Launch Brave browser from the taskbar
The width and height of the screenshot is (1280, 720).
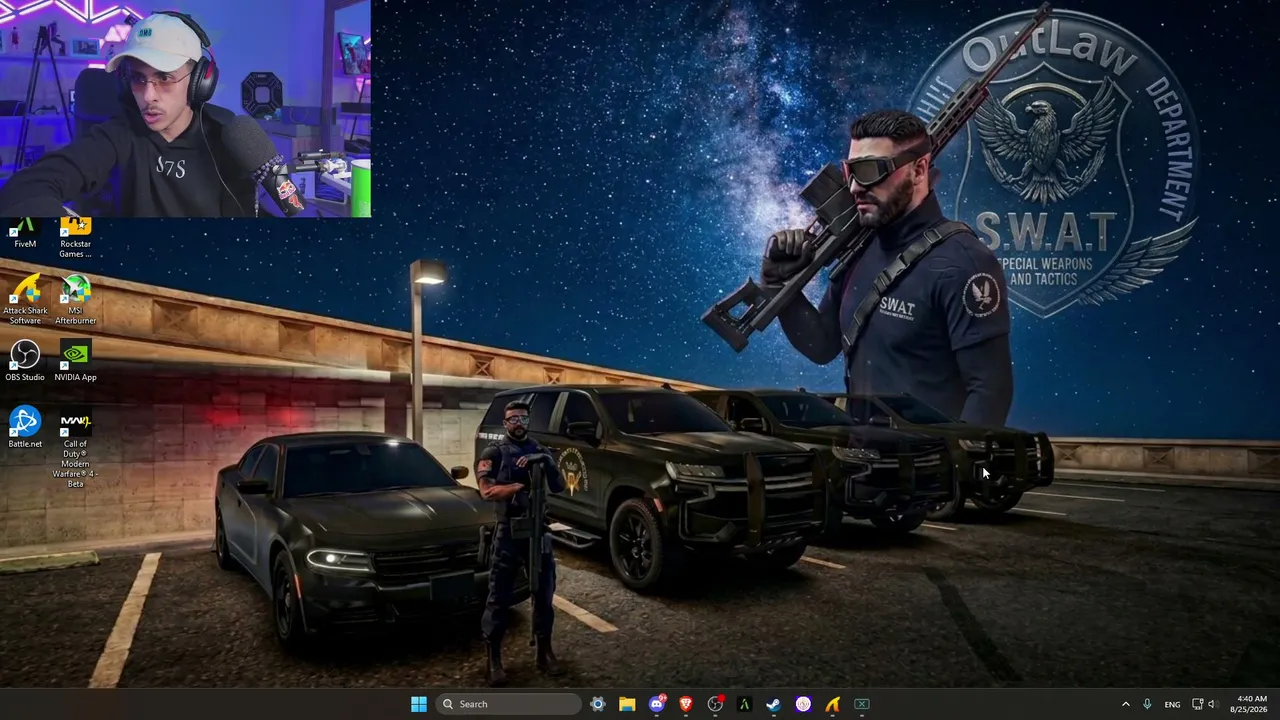pos(686,704)
